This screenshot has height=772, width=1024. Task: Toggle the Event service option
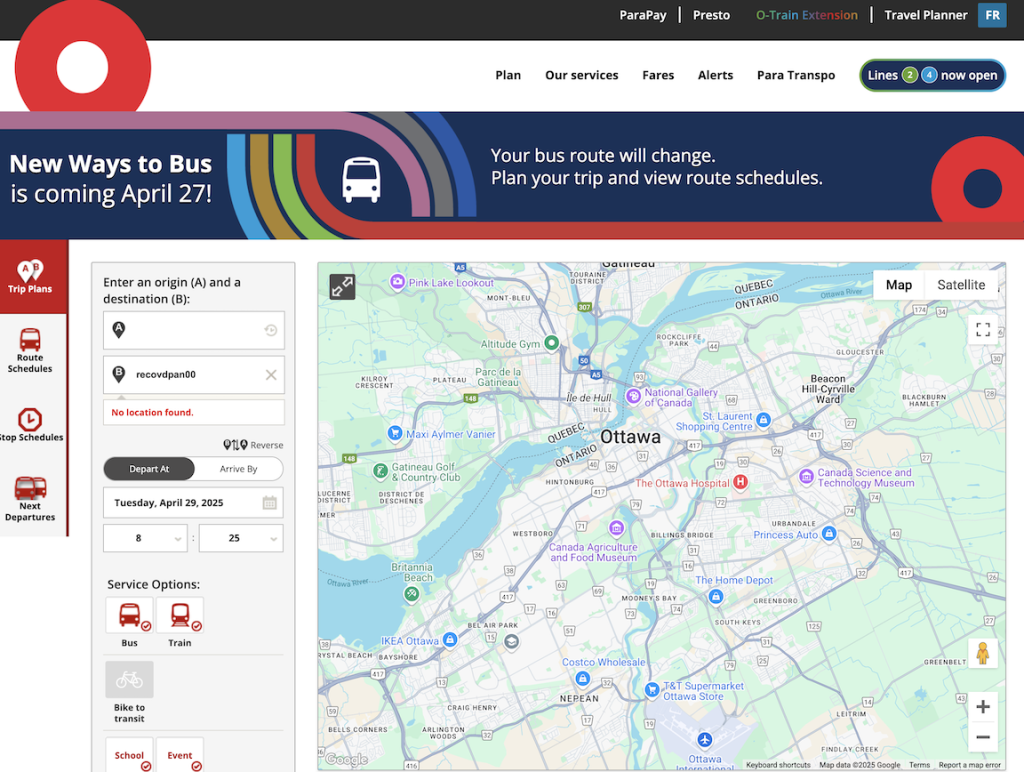[180, 756]
